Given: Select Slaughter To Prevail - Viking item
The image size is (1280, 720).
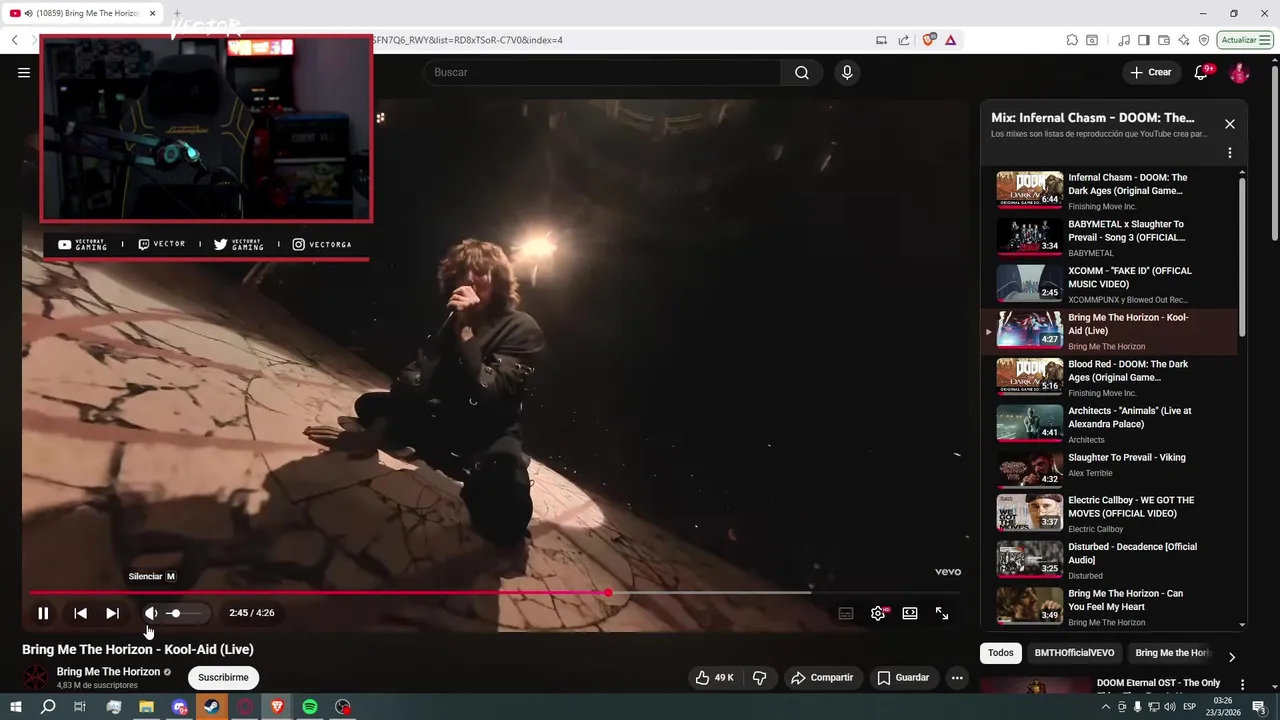Looking at the screenshot, I should click(x=1108, y=469).
